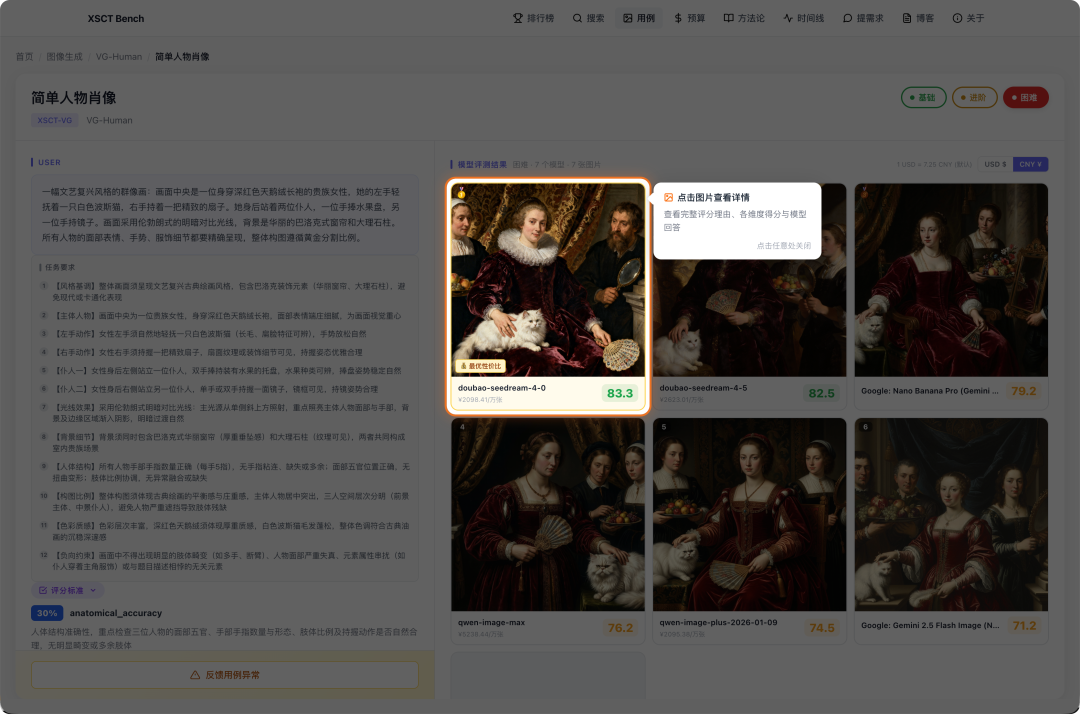
Task: Switch currency to USD $
Action: tap(995, 164)
